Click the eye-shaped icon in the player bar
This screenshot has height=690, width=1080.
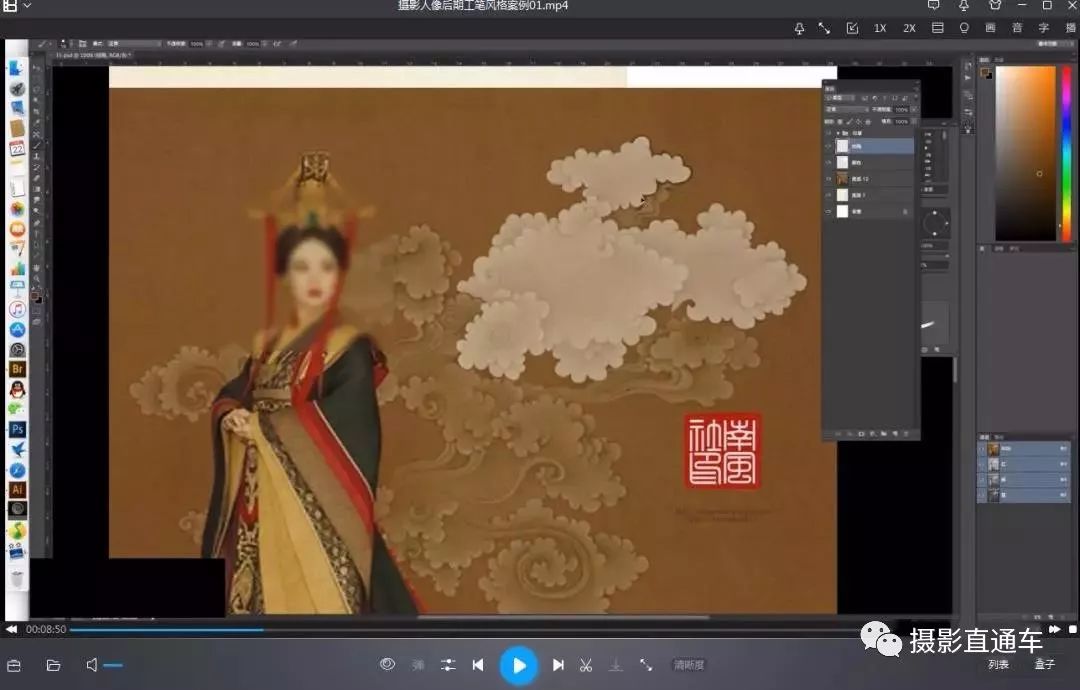coord(387,664)
